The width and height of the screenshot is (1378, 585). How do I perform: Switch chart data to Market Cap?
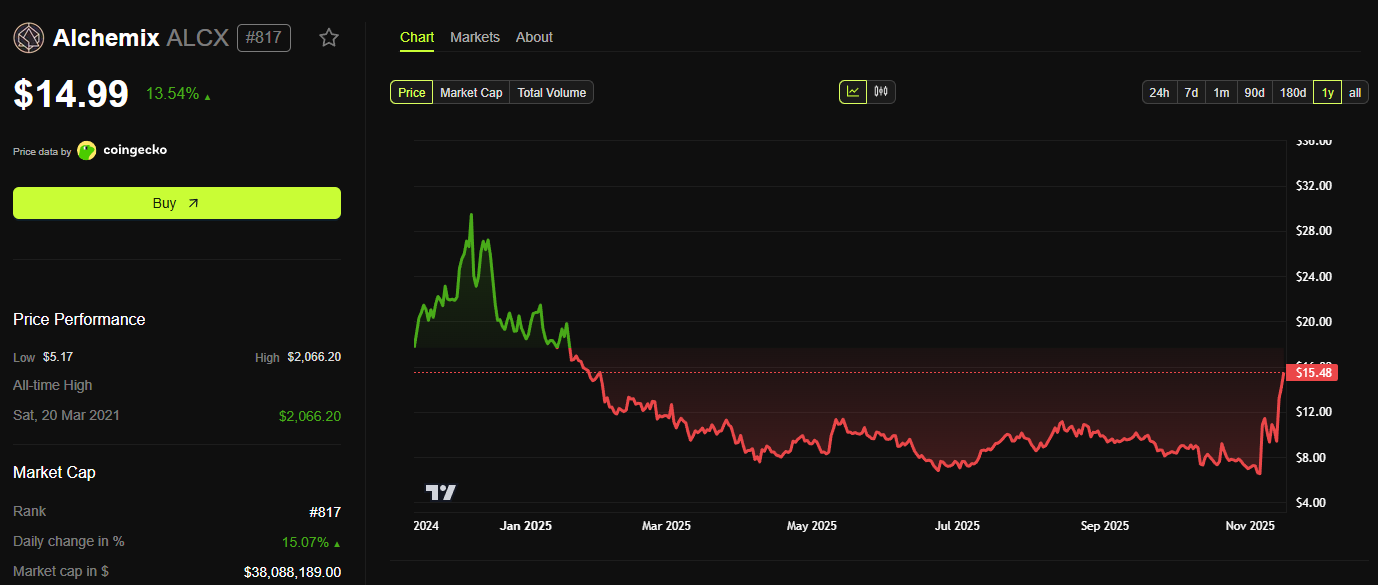470,91
